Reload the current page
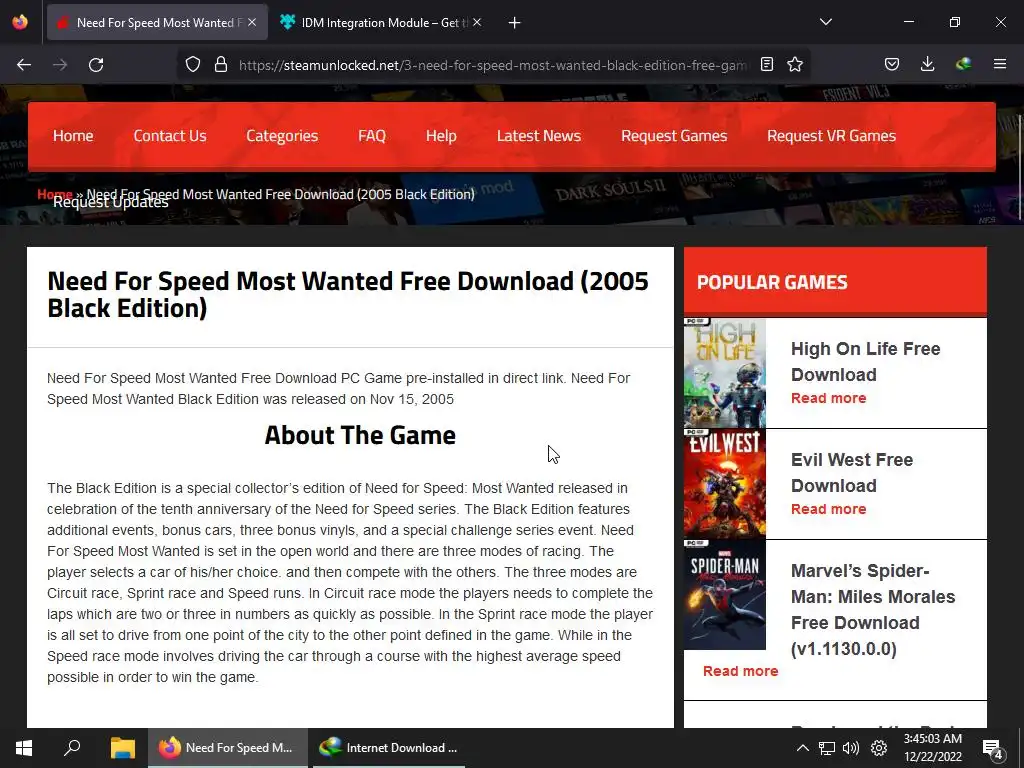This screenshot has height=768, width=1024. pos(96,65)
